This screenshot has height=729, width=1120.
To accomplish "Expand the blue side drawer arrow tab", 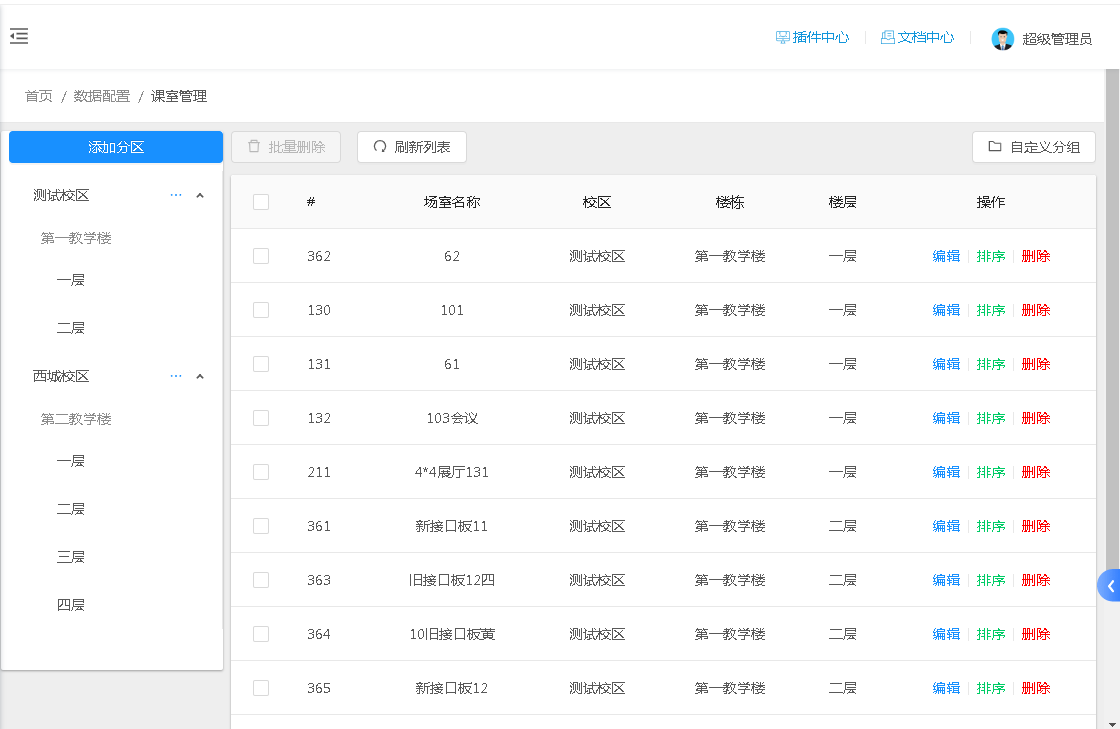I will coord(1109,585).
